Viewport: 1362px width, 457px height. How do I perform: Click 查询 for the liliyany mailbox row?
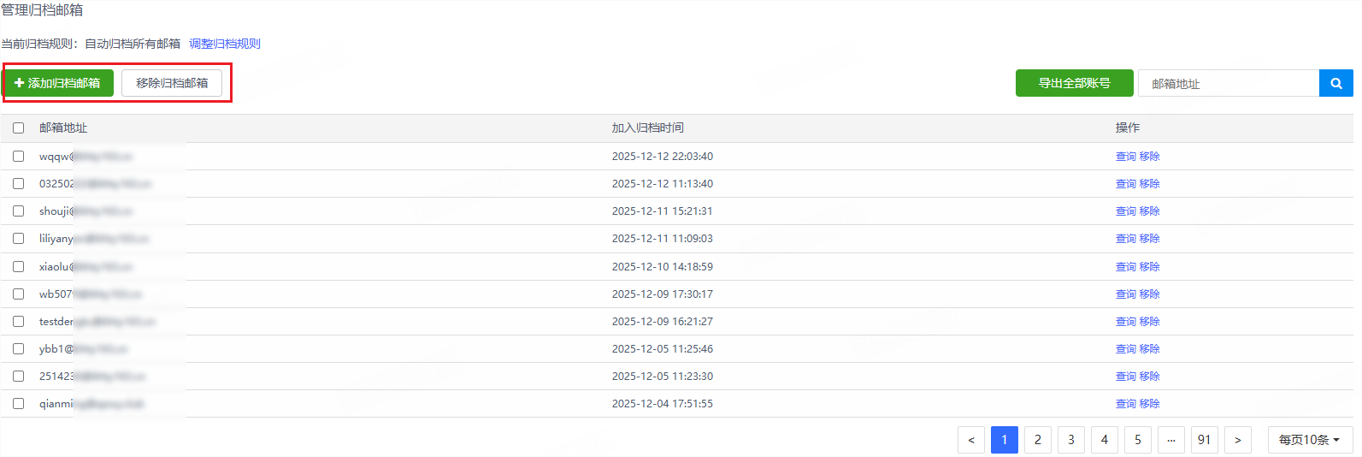coord(1126,239)
